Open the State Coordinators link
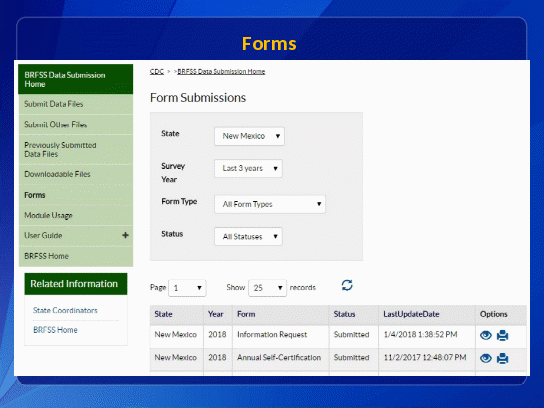 tap(65, 310)
